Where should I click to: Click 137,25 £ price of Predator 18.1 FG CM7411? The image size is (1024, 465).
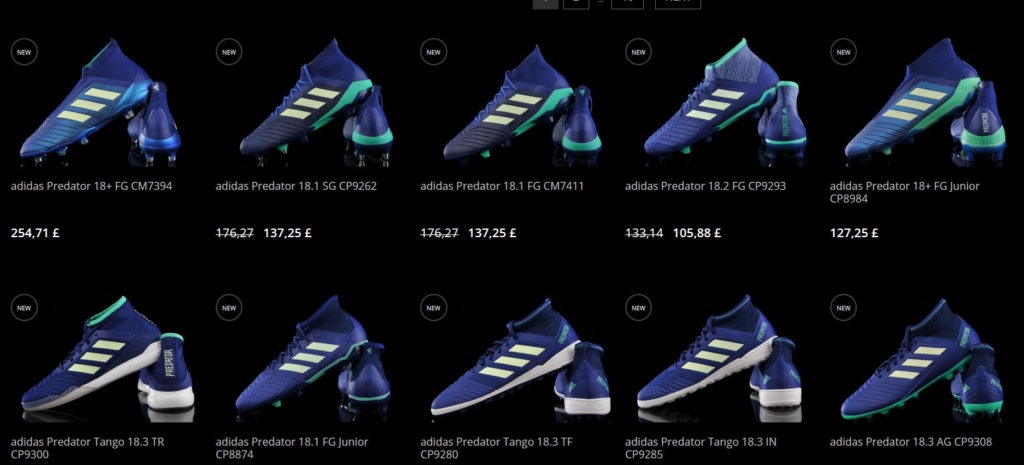(x=492, y=232)
